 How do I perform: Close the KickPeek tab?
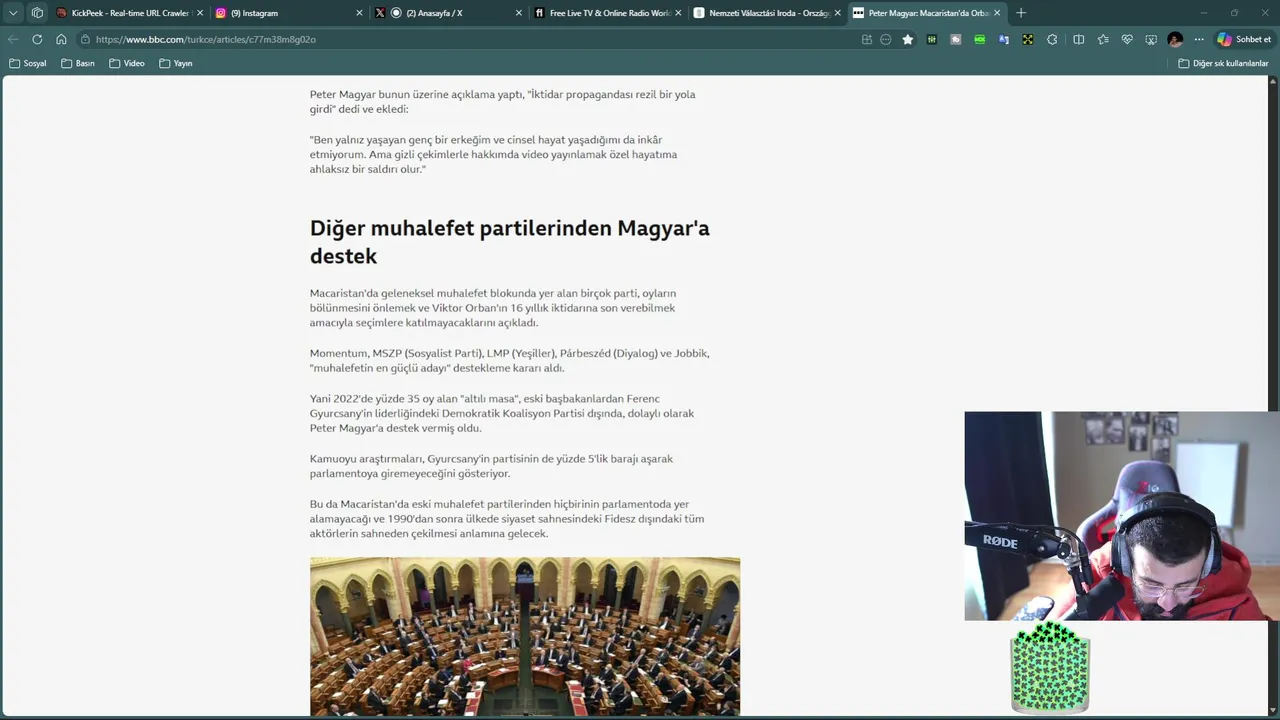(x=200, y=13)
